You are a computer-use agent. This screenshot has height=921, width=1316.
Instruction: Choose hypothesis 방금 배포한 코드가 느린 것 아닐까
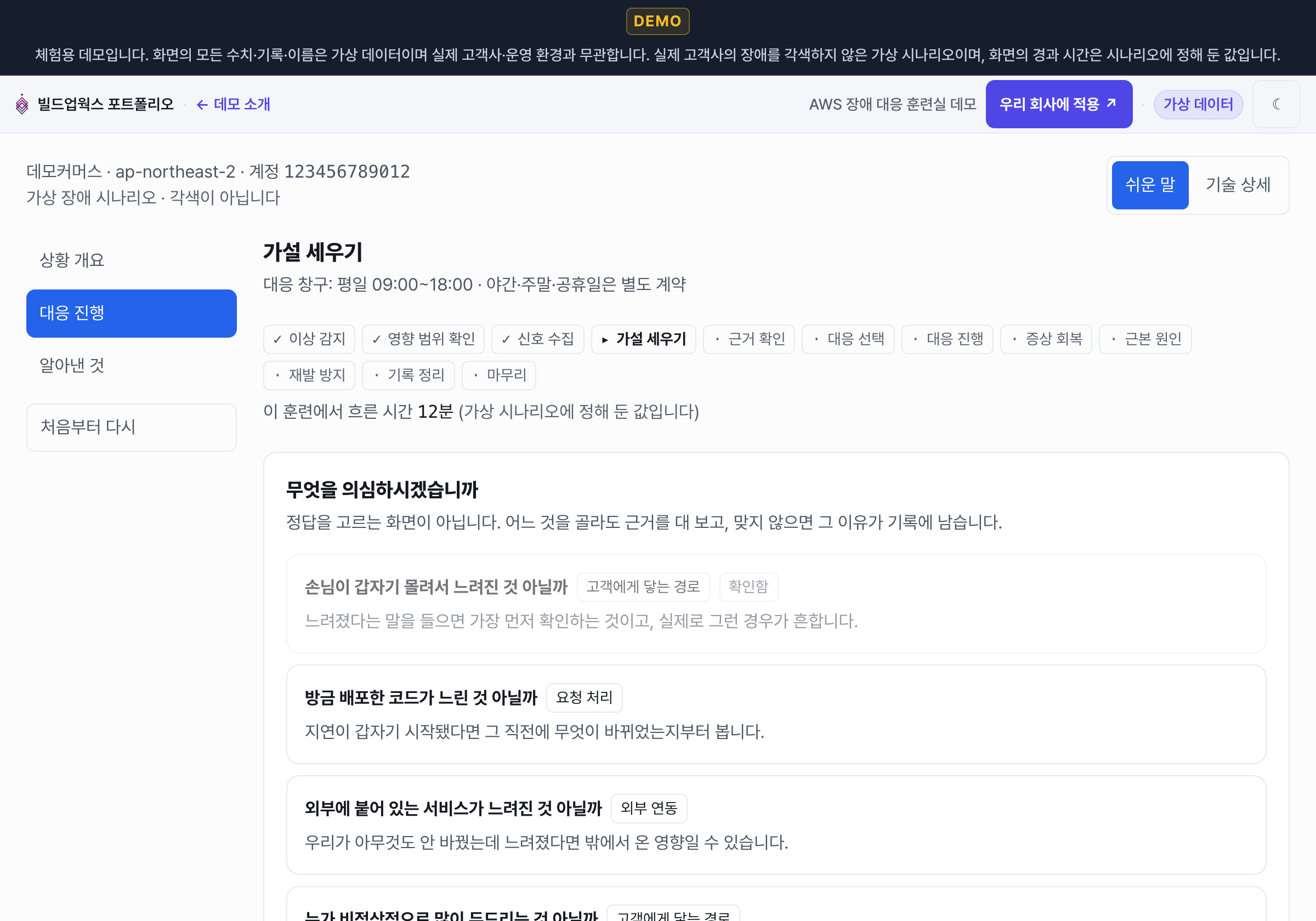coord(776,714)
